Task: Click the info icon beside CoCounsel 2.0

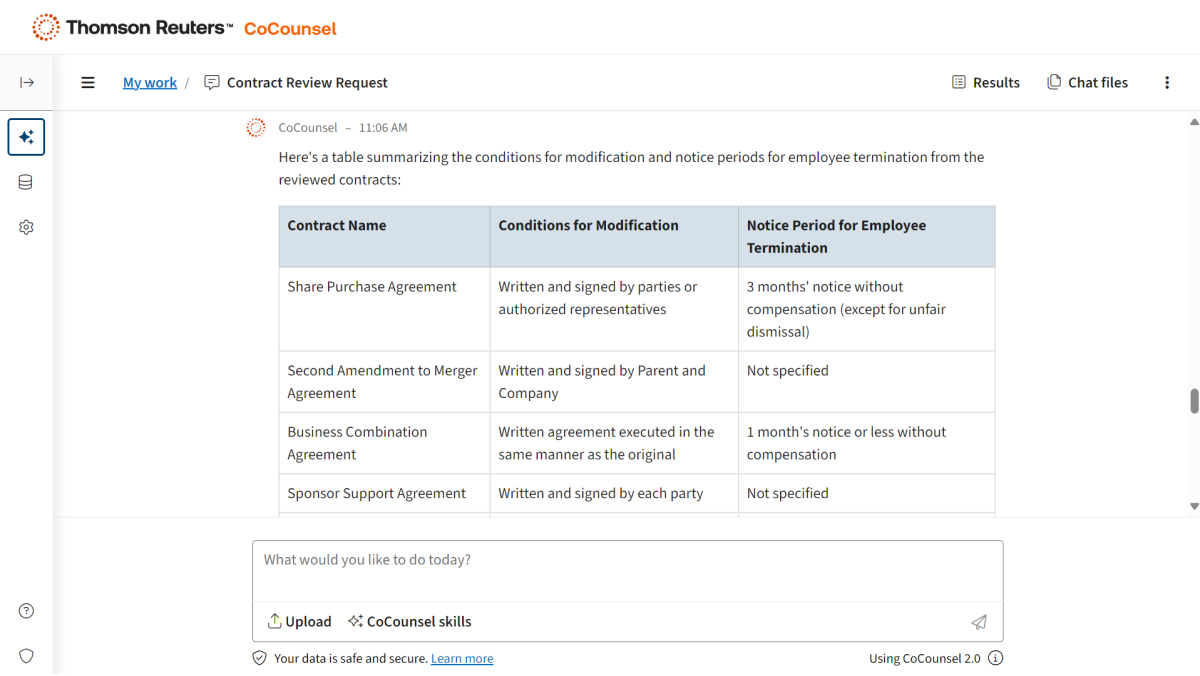Action: [x=995, y=658]
